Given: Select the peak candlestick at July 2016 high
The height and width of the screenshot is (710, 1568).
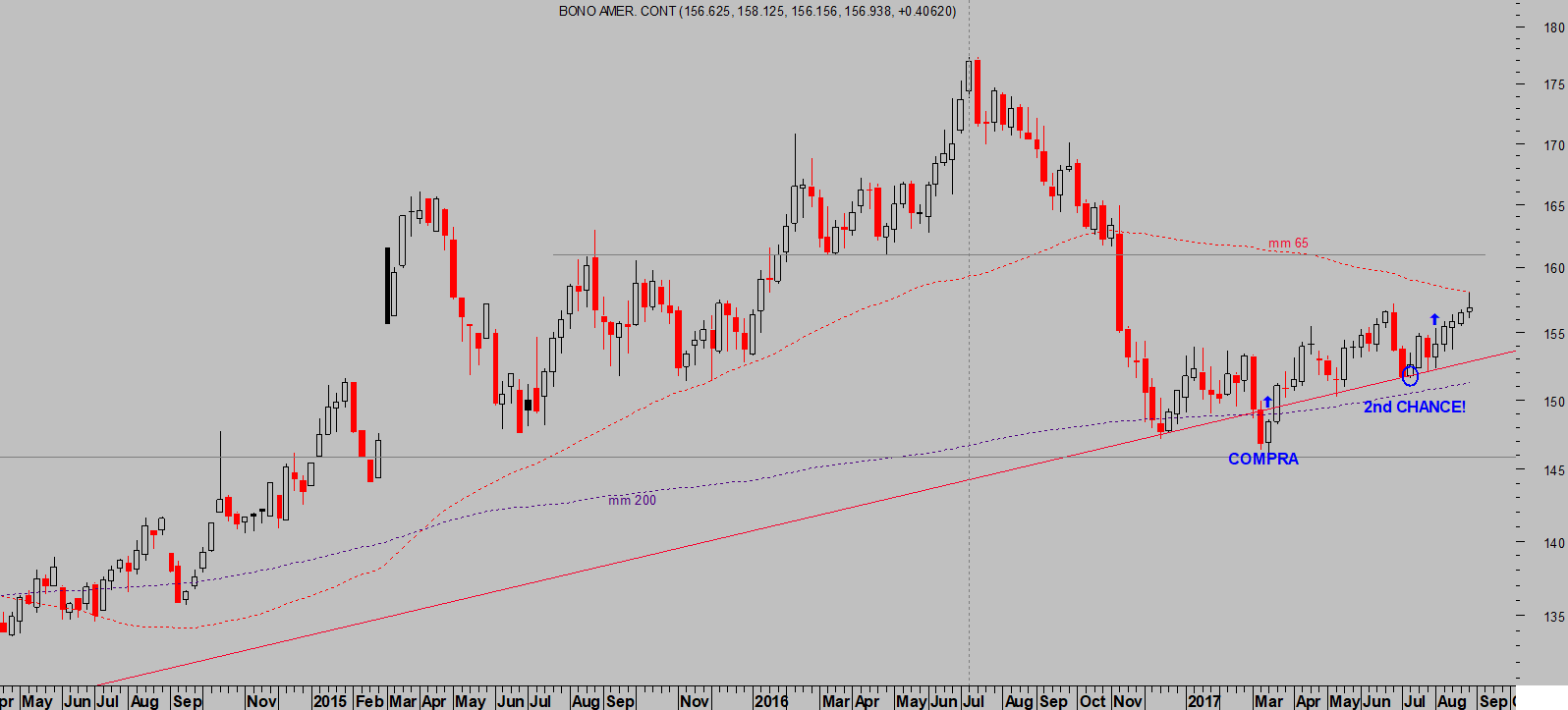Looking at the screenshot, I should click(969, 77).
